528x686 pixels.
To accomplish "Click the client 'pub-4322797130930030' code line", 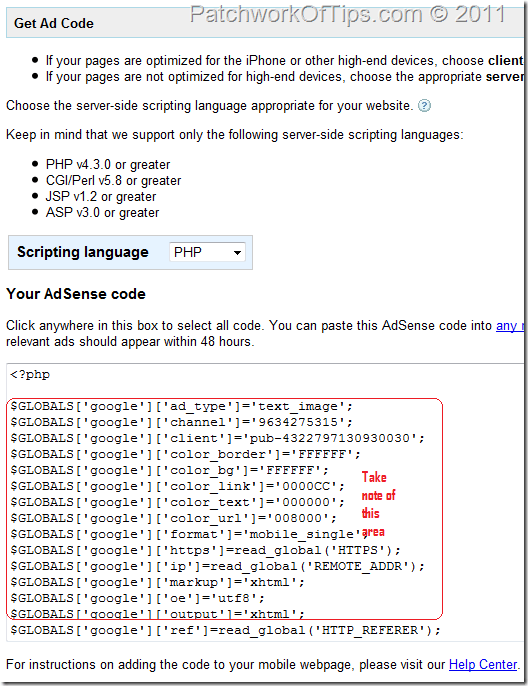I will (x=217, y=438).
